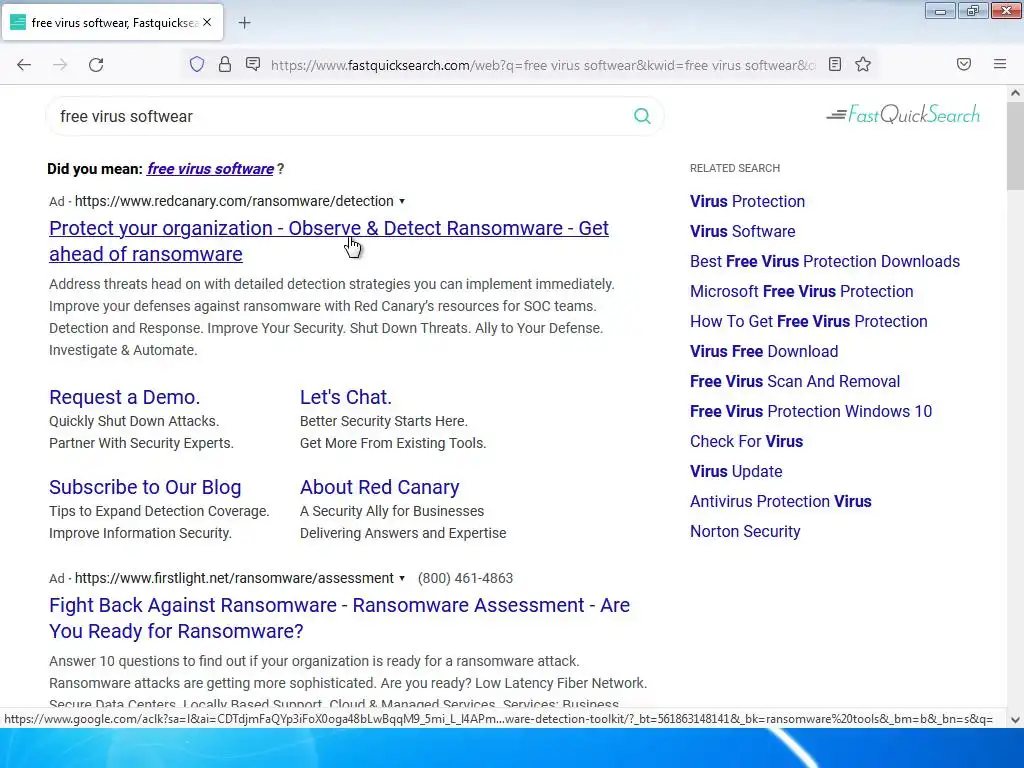Go back to the previous page
The image size is (1024, 768).
click(24, 65)
